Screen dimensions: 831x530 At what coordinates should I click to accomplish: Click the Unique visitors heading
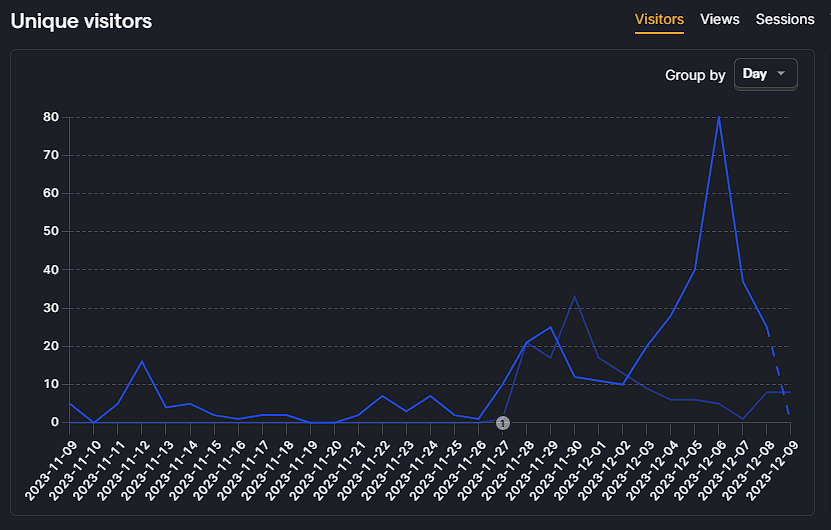coord(81,21)
